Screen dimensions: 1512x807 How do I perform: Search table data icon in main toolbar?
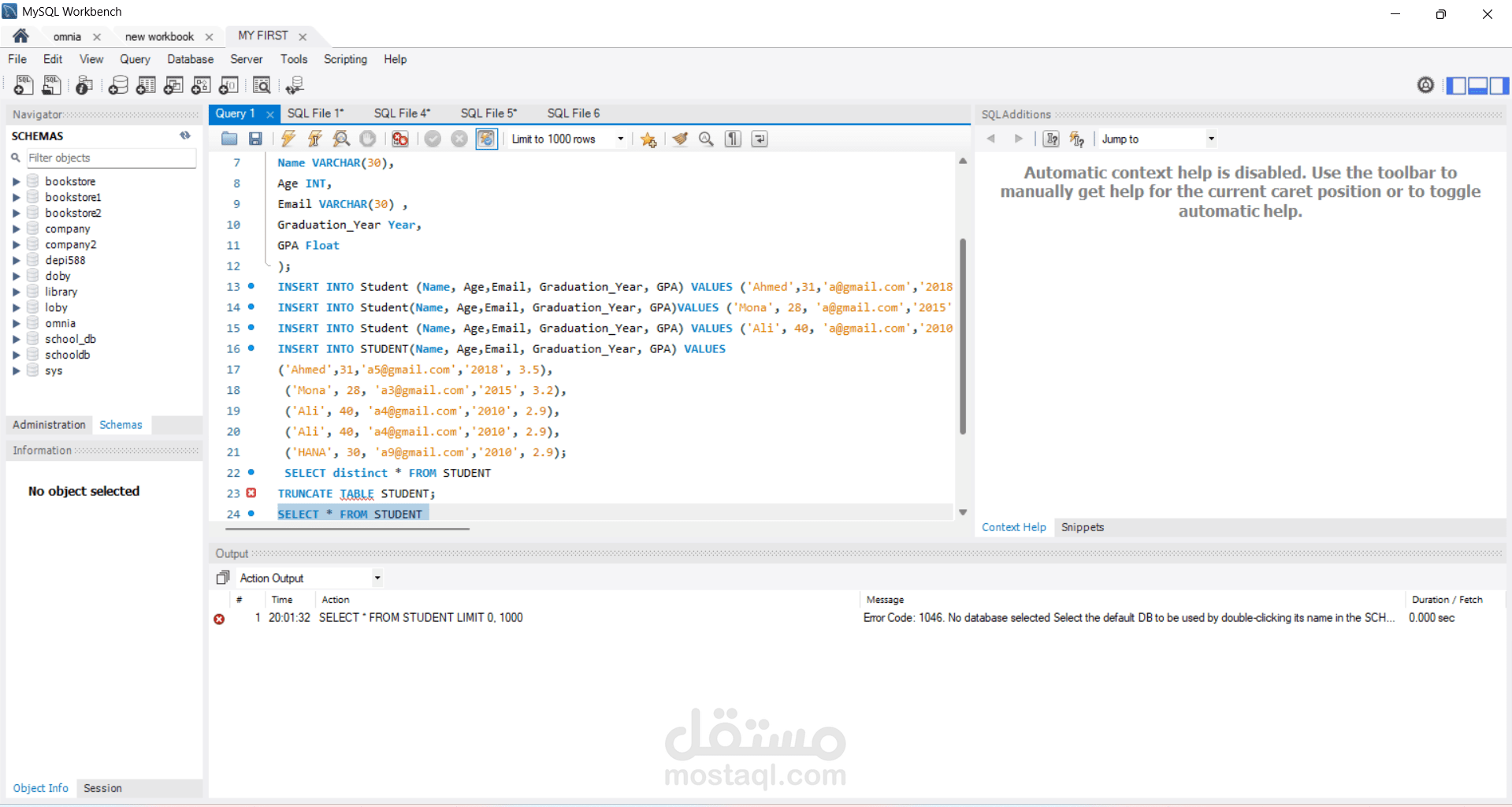point(262,85)
